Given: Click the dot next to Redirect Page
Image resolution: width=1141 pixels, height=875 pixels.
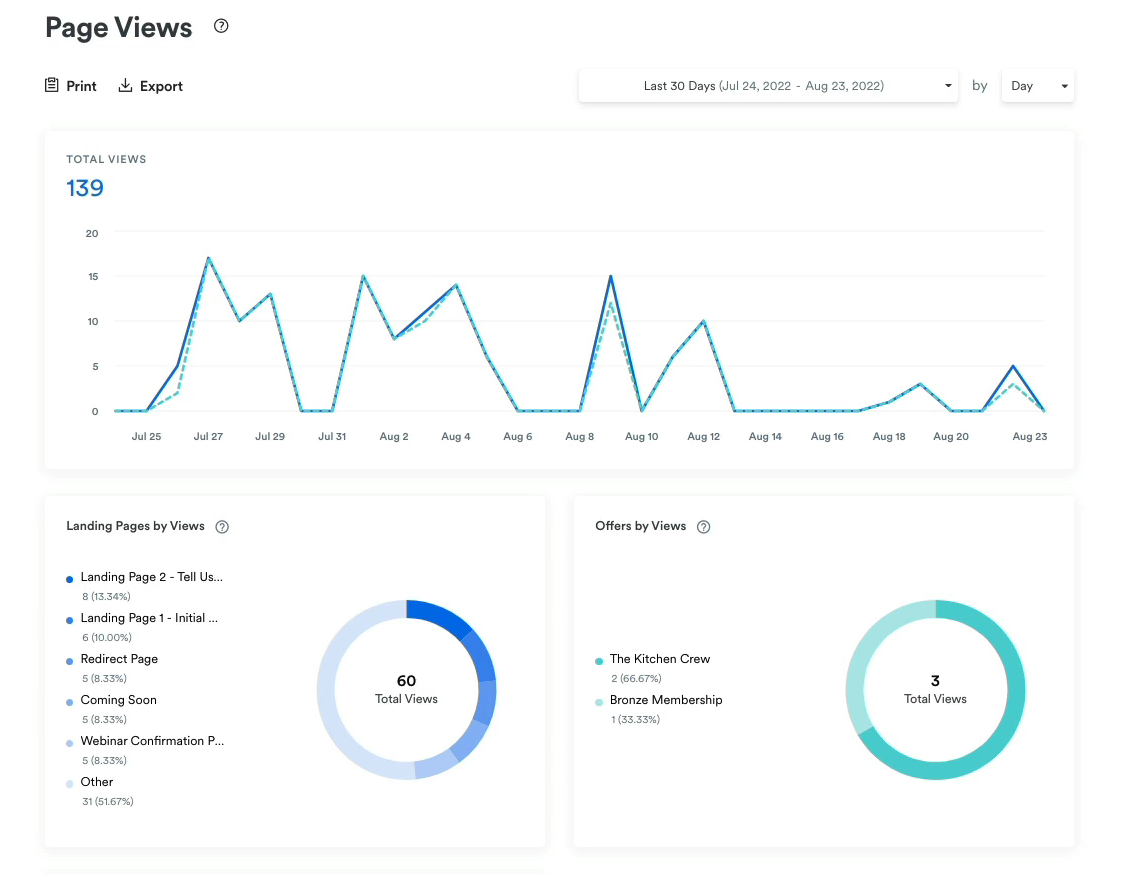Looking at the screenshot, I should pos(68,660).
